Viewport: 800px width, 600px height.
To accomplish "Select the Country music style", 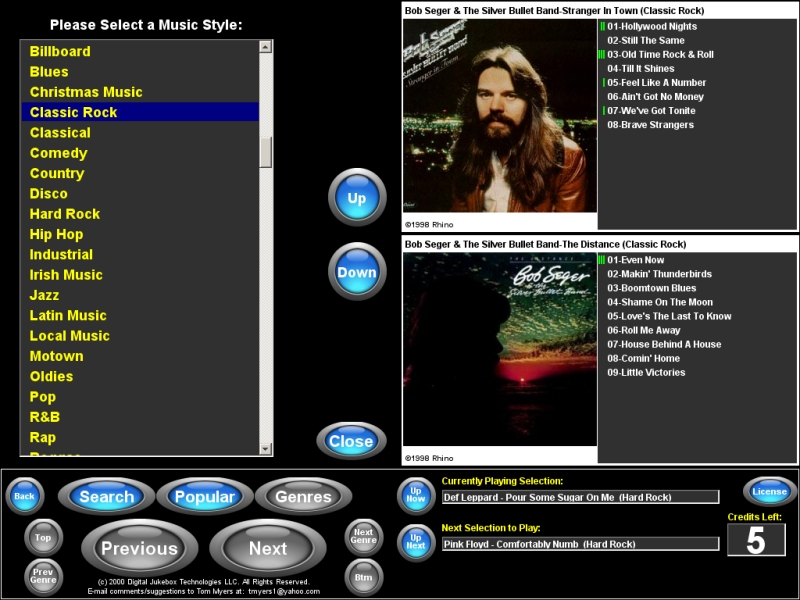I will pyautogui.click(x=56, y=172).
